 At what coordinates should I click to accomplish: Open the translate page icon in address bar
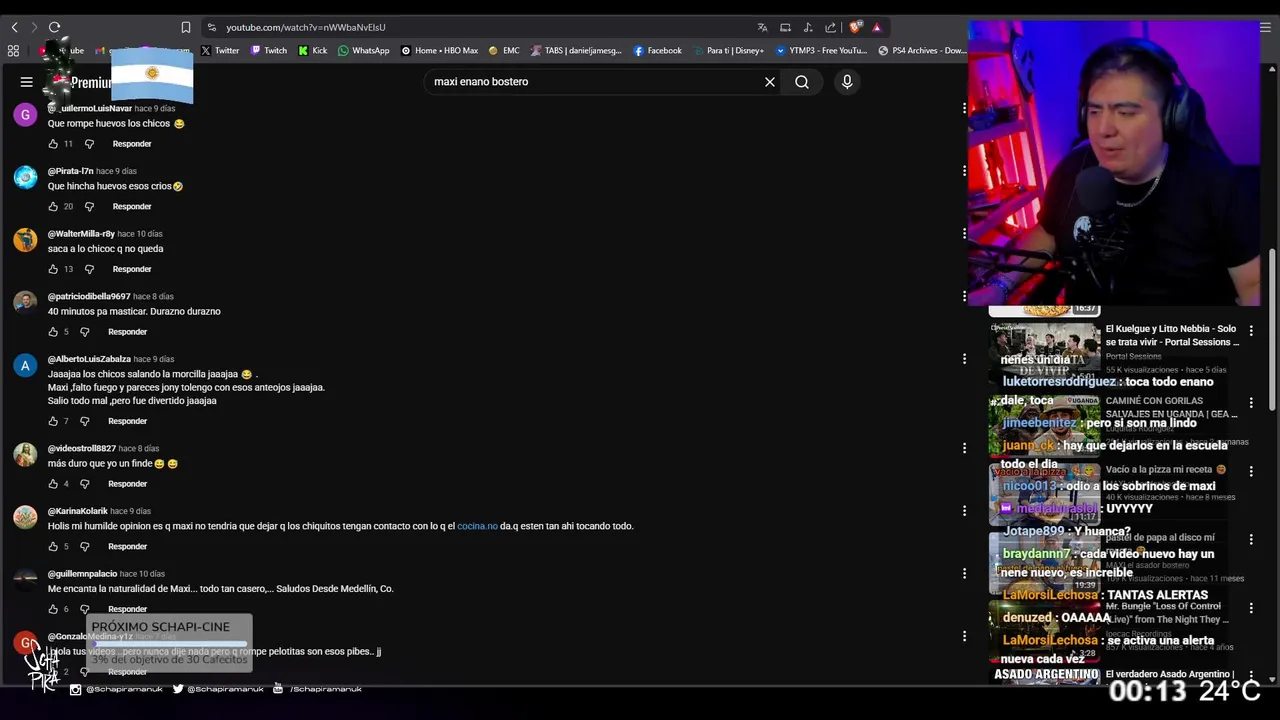(x=762, y=27)
